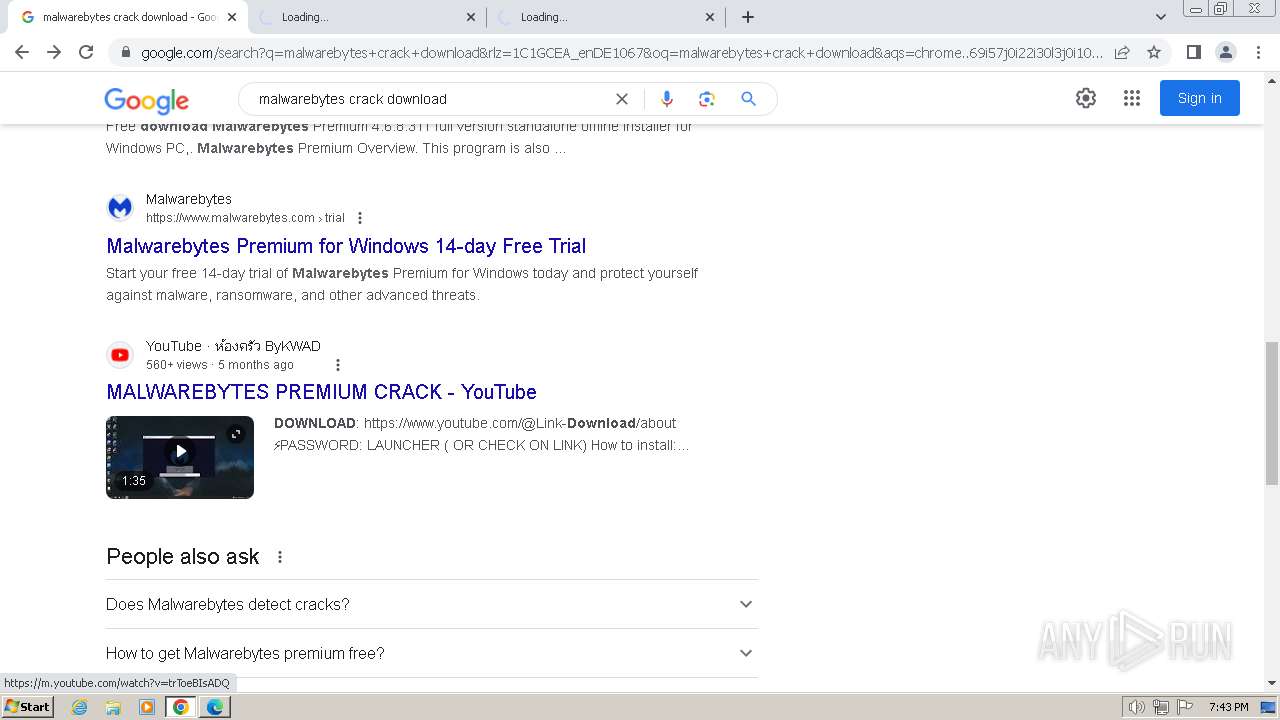This screenshot has height=720, width=1280.
Task: Open the Google apps grid
Action: (x=1132, y=98)
